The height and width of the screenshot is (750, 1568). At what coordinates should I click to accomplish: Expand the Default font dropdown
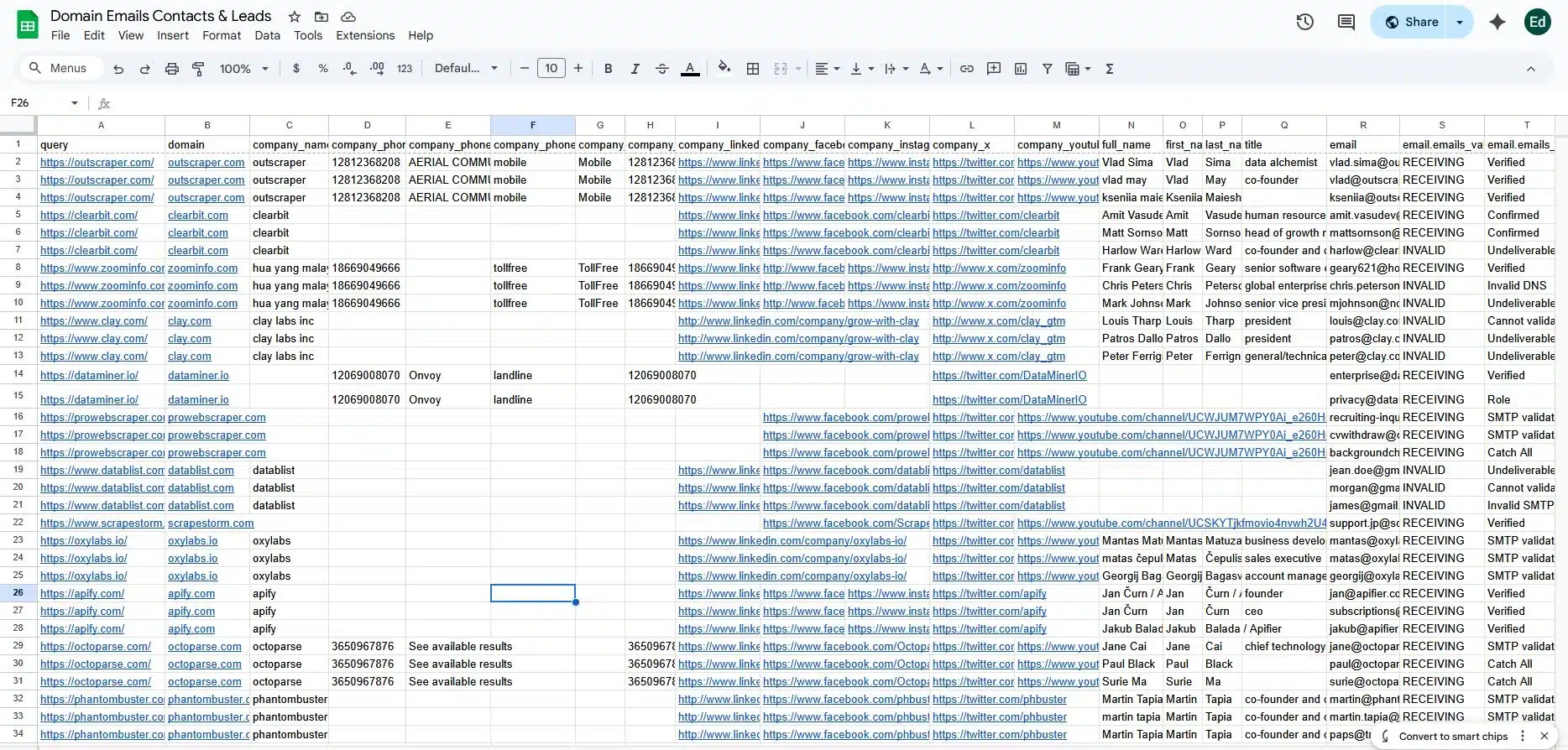tap(466, 69)
